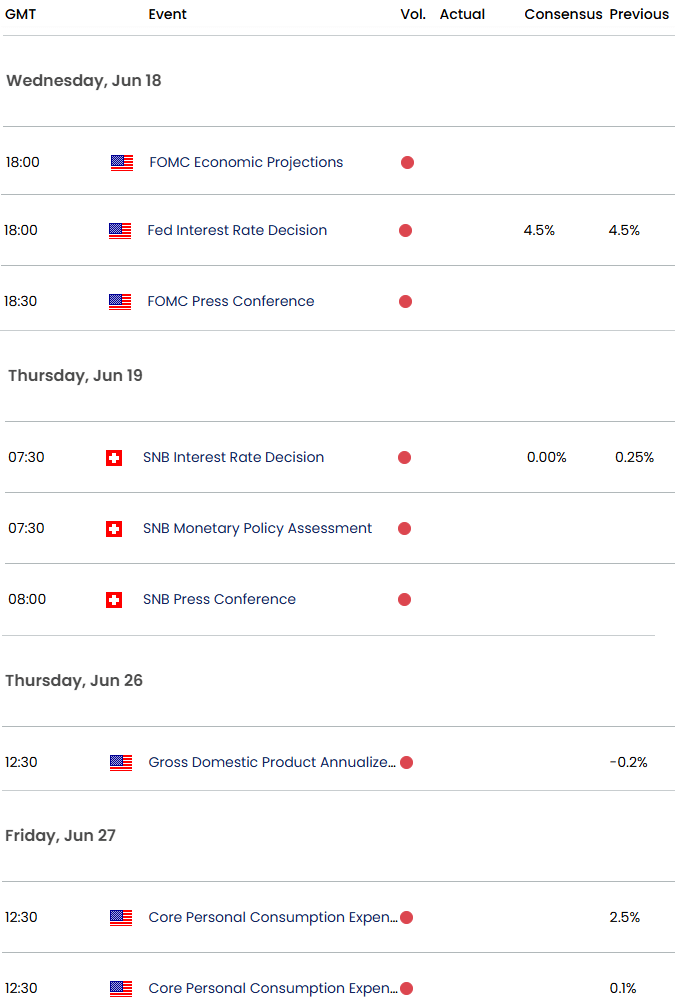Click the Vol. column header

[412, 14]
